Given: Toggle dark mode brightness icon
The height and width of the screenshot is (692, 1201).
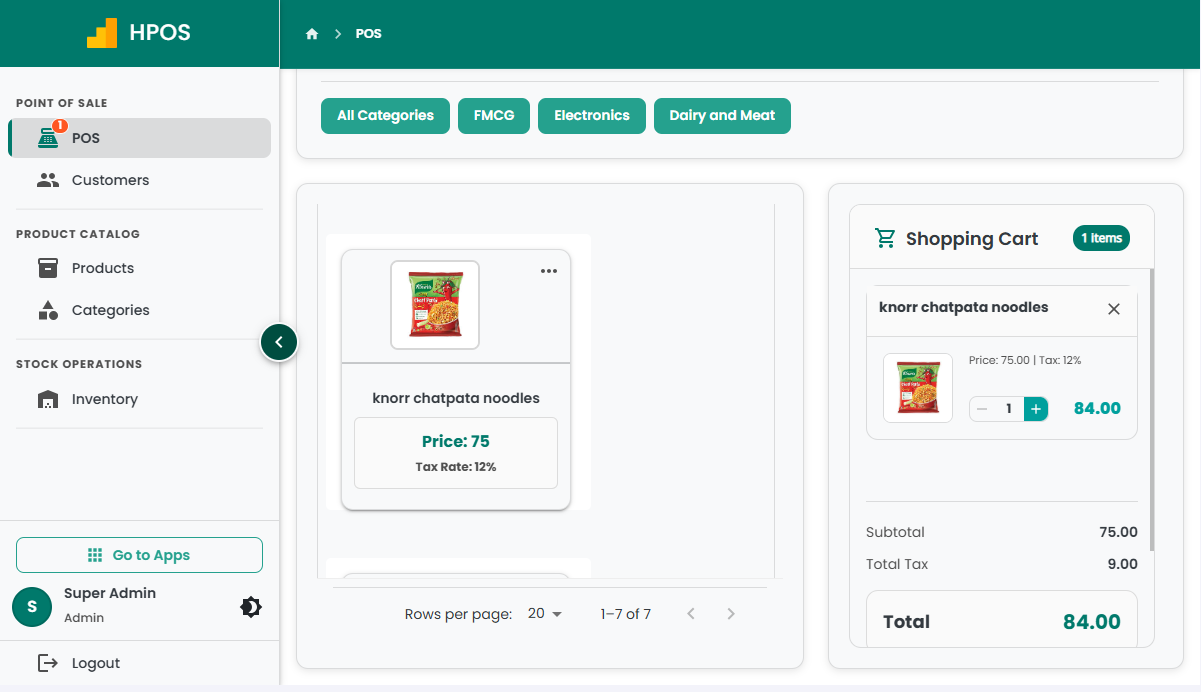Looking at the screenshot, I should pos(251,607).
